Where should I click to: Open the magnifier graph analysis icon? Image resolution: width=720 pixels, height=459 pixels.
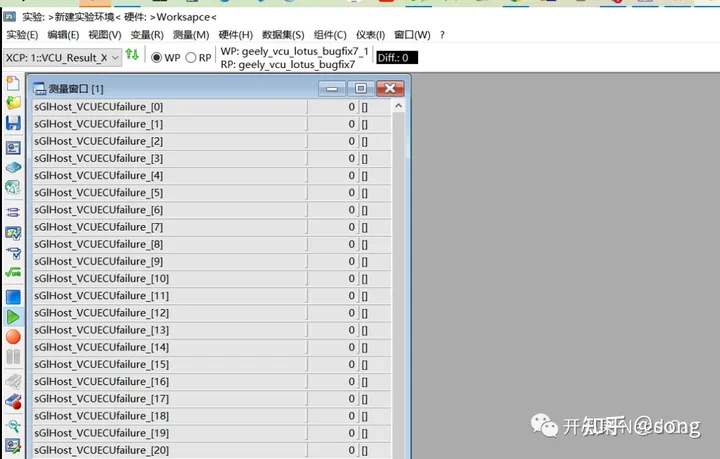tap(13, 425)
